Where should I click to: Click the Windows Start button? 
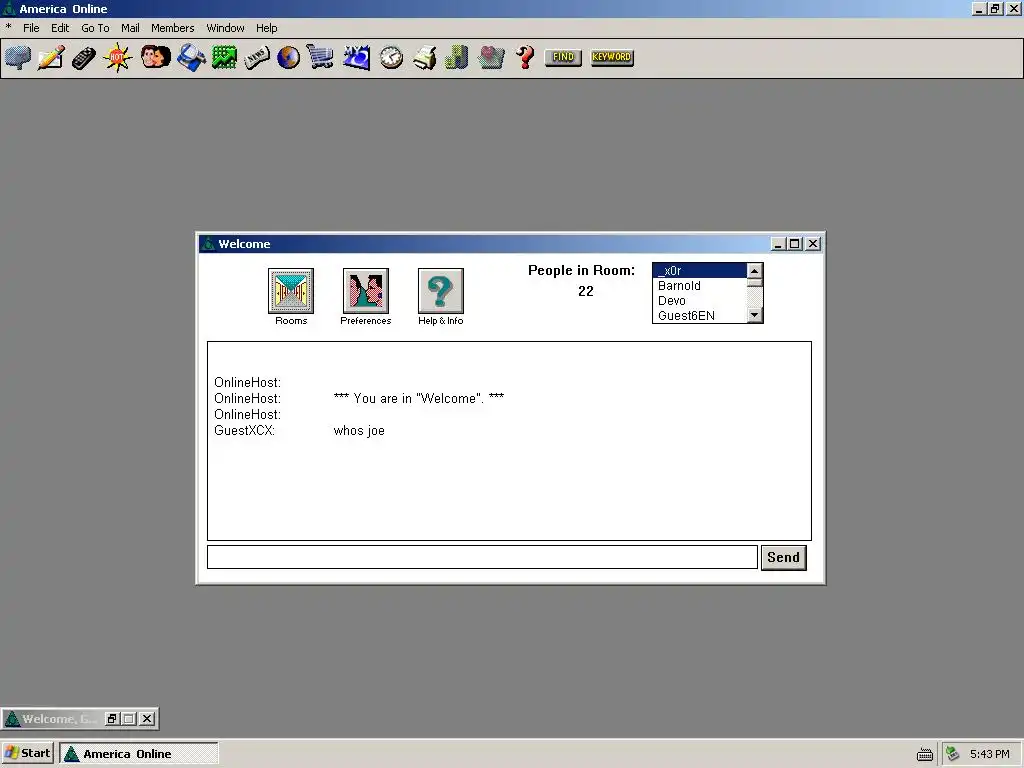27,753
